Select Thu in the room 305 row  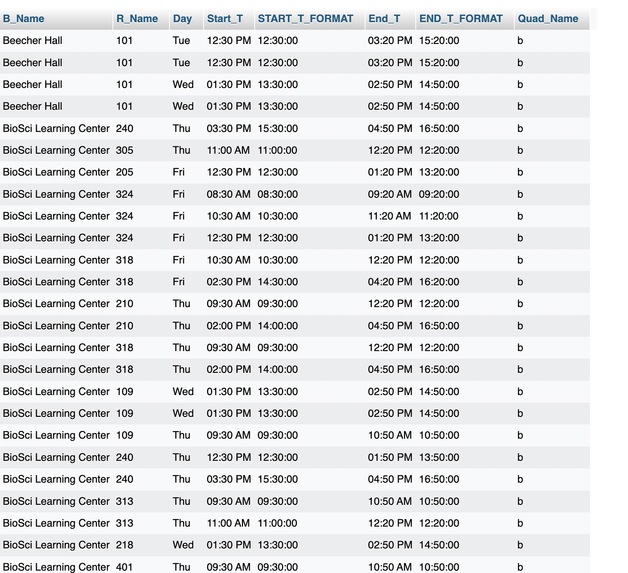(x=181, y=150)
